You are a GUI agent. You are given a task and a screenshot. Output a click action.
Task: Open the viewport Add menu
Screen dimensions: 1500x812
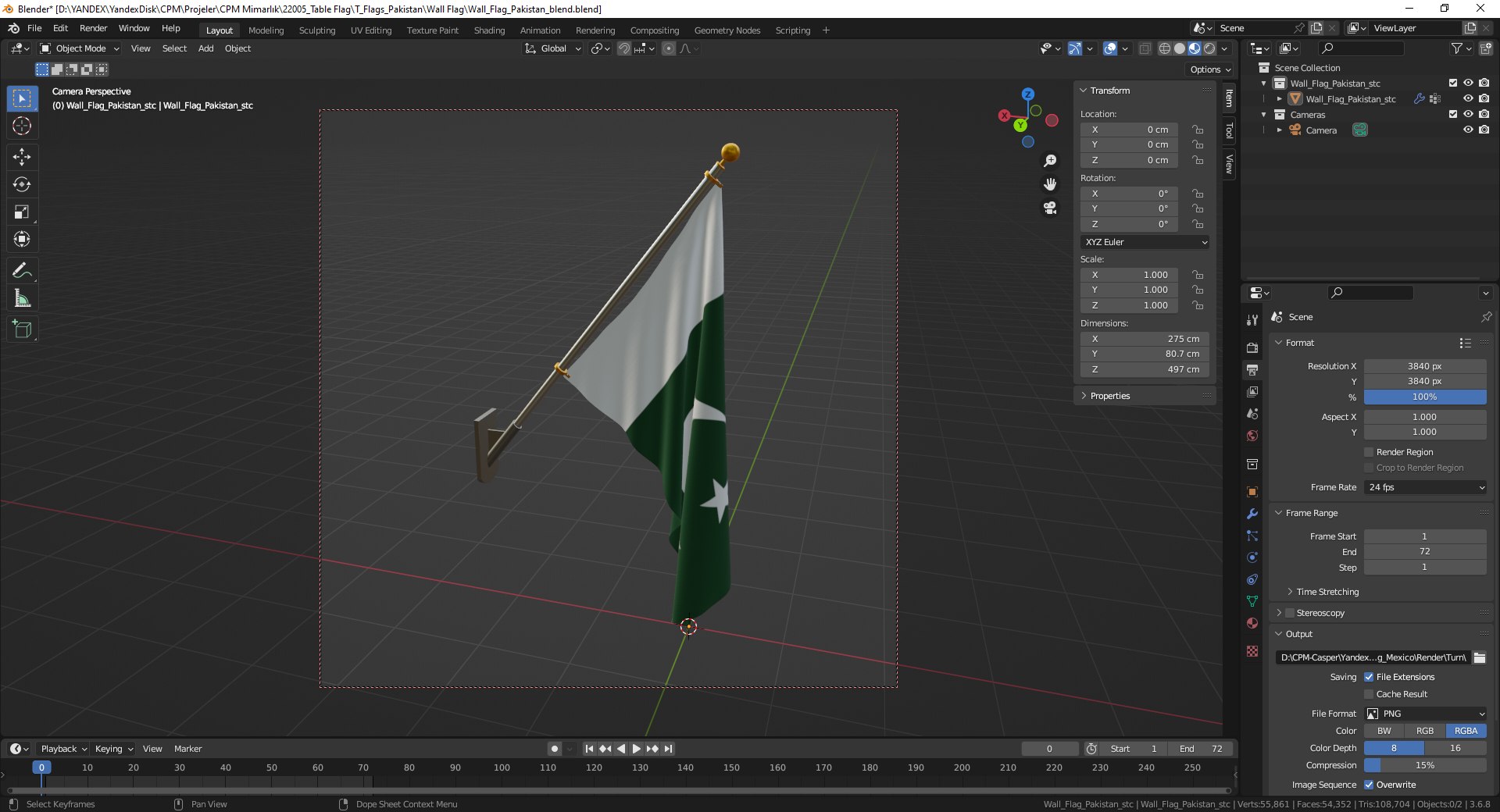click(205, 48)
